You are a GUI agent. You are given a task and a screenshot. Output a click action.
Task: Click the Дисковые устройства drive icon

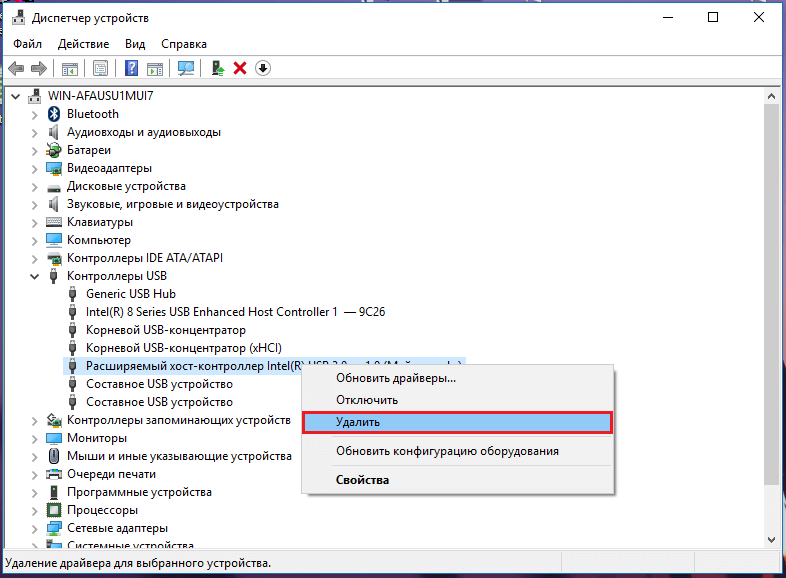click(x=54, y=188)
